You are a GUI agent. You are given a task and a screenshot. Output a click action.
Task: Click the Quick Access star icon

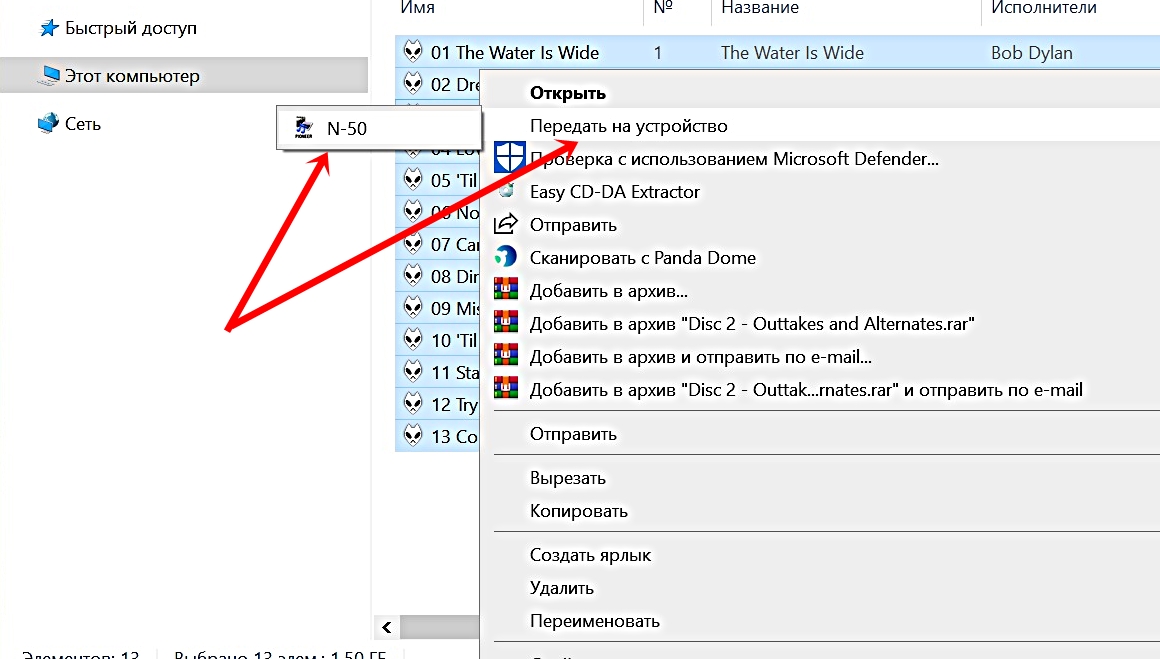[x=49, y=28]
